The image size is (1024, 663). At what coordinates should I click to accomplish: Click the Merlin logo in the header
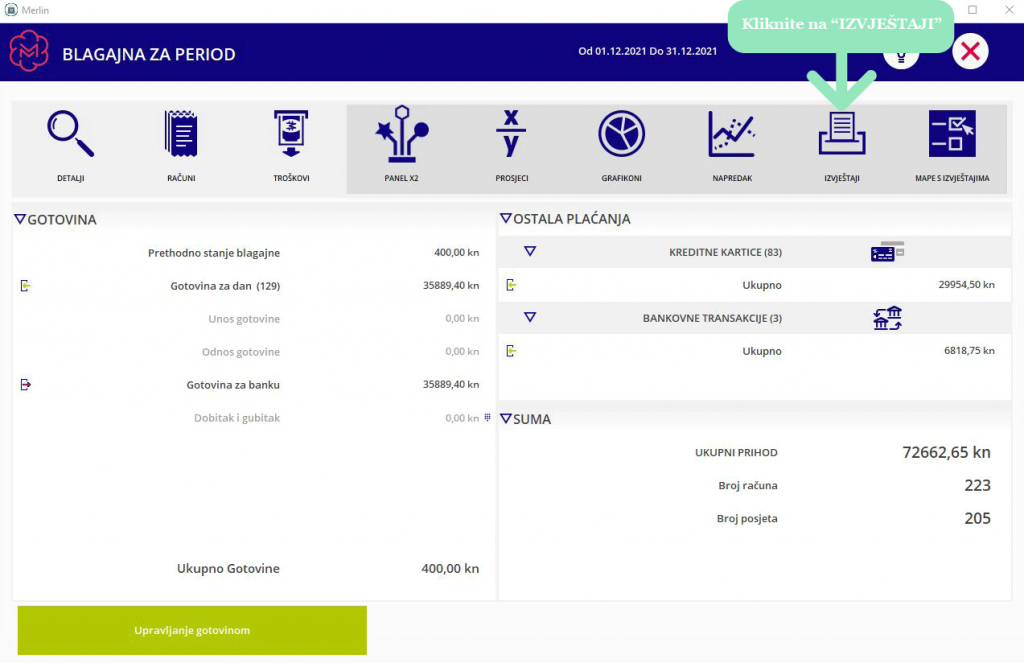(x=29, y=51)
